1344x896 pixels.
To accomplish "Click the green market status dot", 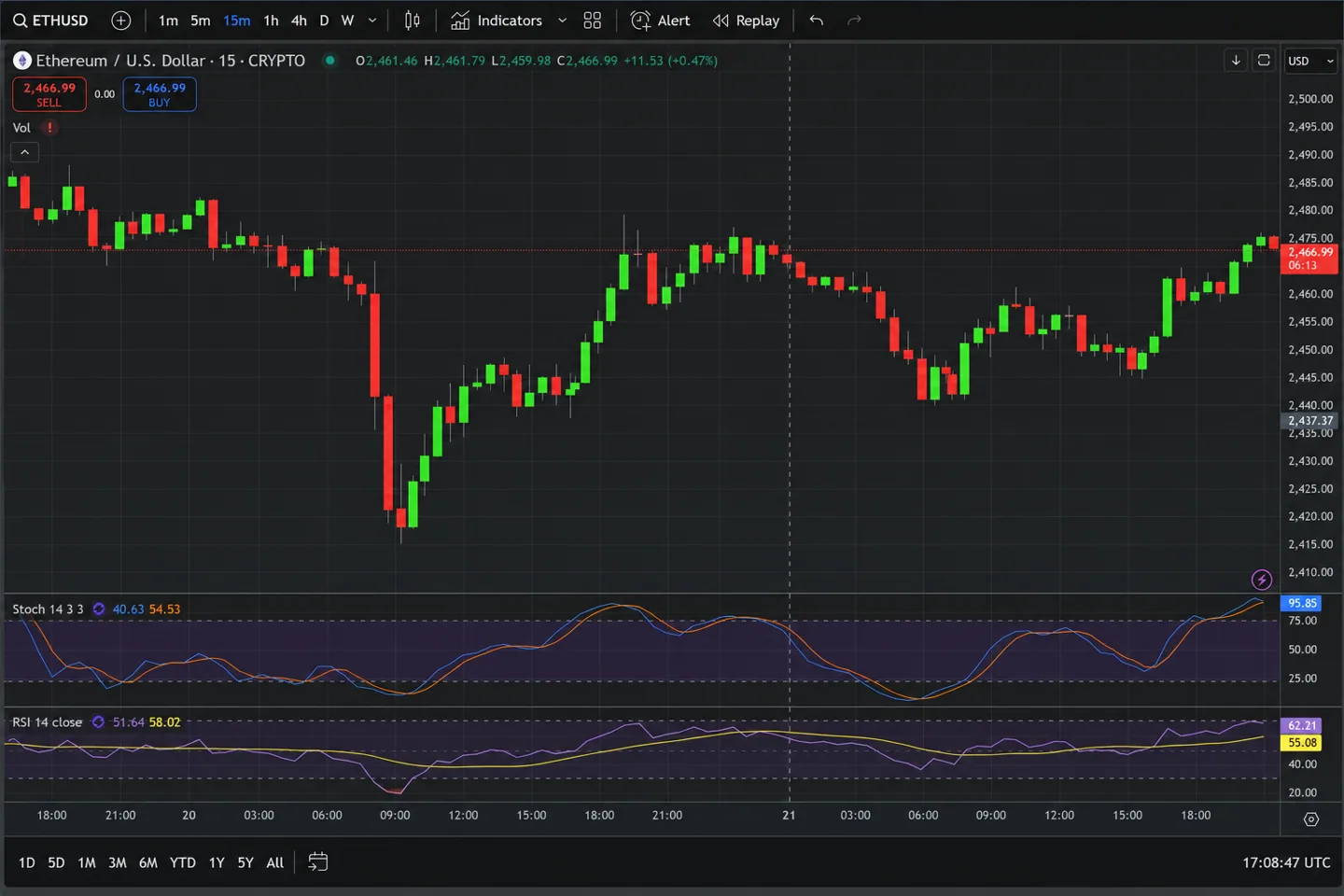I will (x=329, y=61).
